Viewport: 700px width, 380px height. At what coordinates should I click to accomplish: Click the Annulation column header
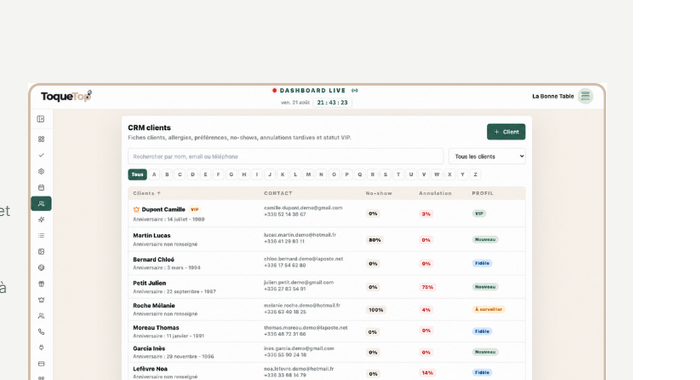coord(435,193)
